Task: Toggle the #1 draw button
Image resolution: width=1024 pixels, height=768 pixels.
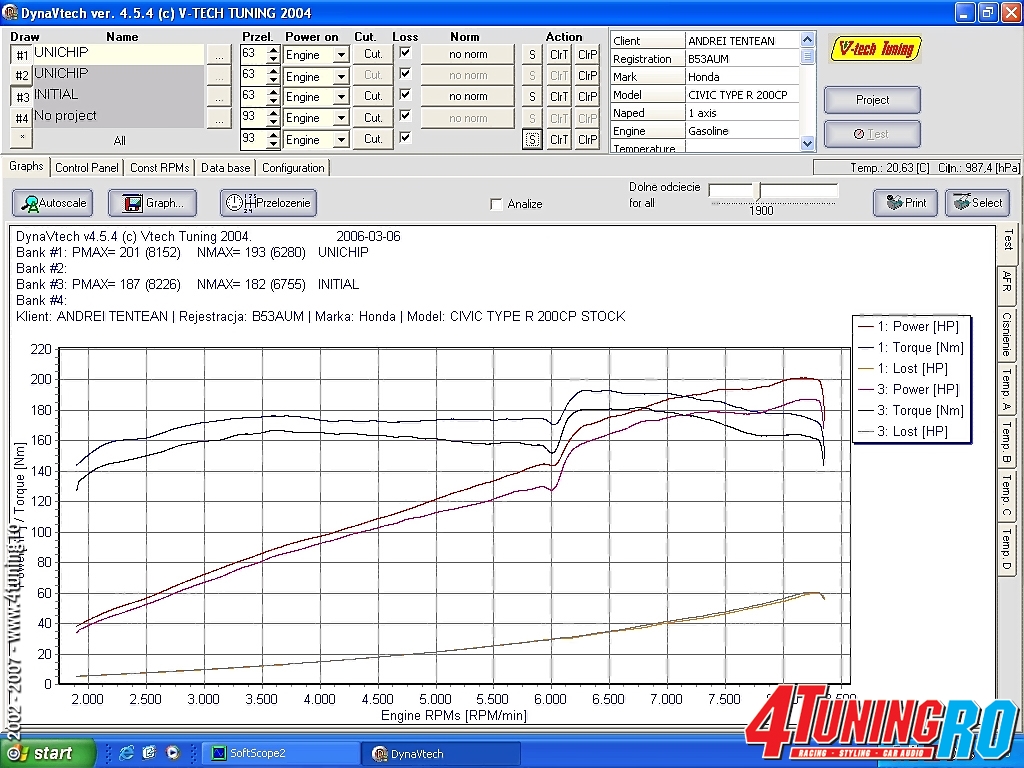Action: click(x=22, y=55)
